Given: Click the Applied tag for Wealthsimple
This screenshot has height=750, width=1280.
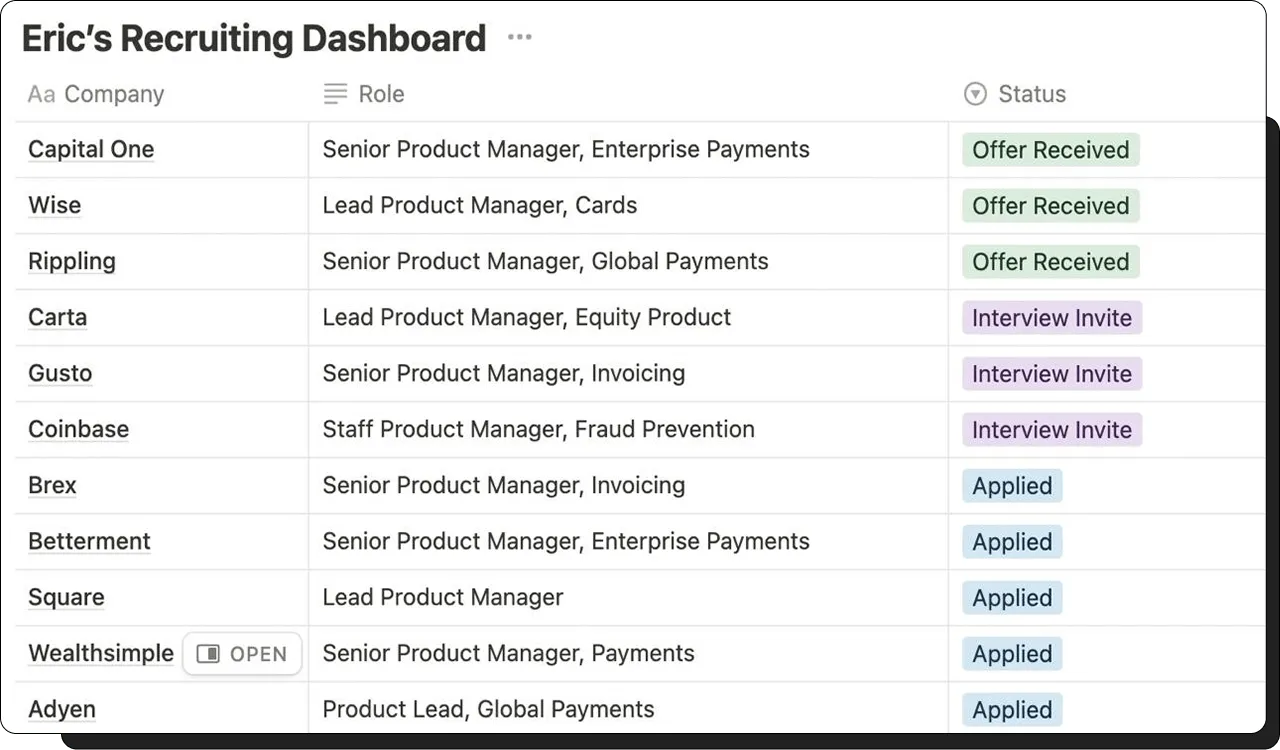Looking at the screenshot, I should (x=1012, y=654).
